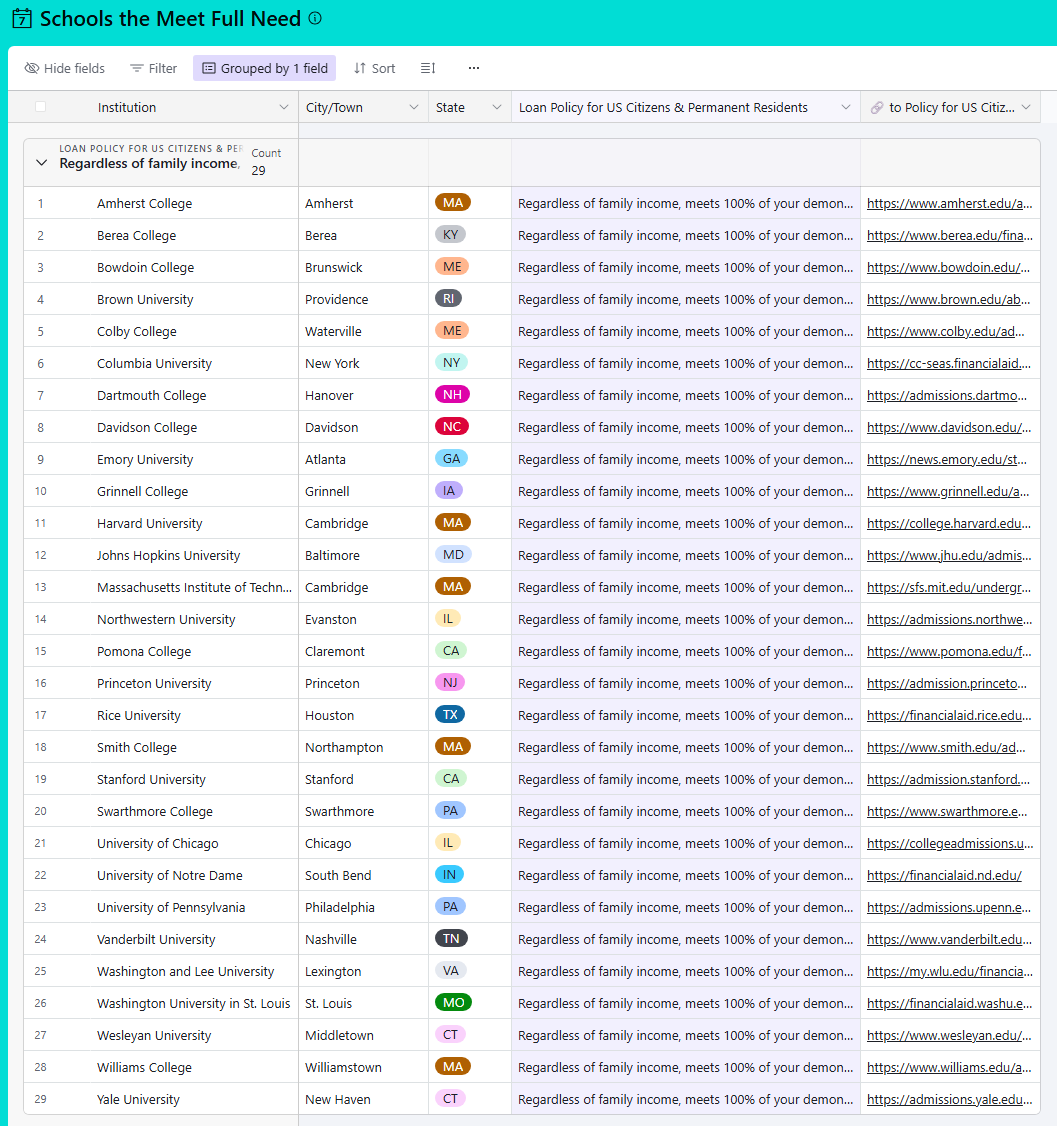Select the Columbia University cell
The image size is (1057, 1126).
click(194, 363)
